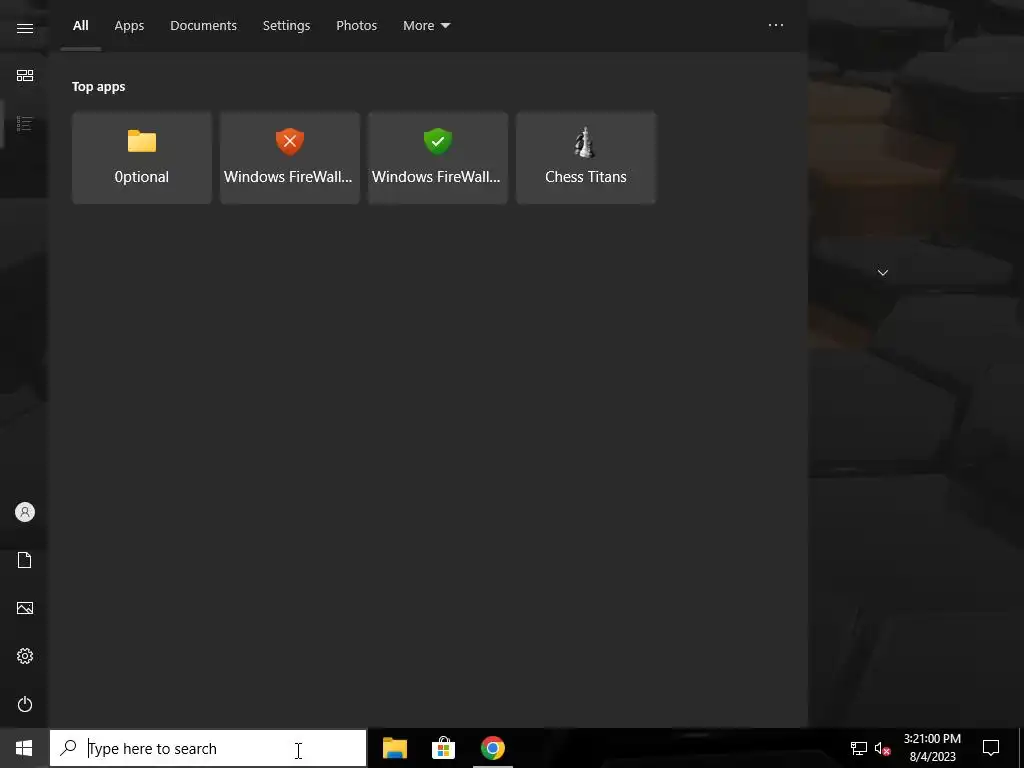1024x768 pixels.
Task: Open the user account icon
Action: pos(25,512)
